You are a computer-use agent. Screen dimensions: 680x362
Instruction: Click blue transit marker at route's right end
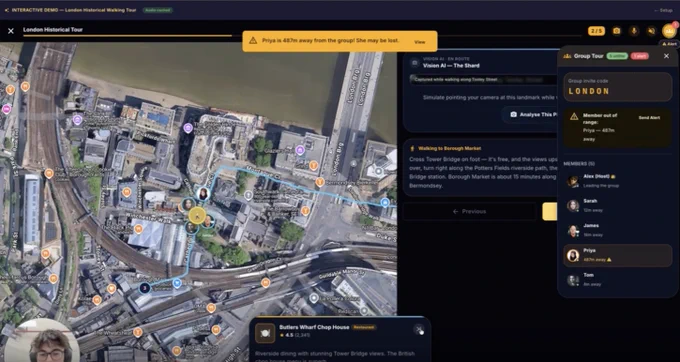tap(385, 202)
